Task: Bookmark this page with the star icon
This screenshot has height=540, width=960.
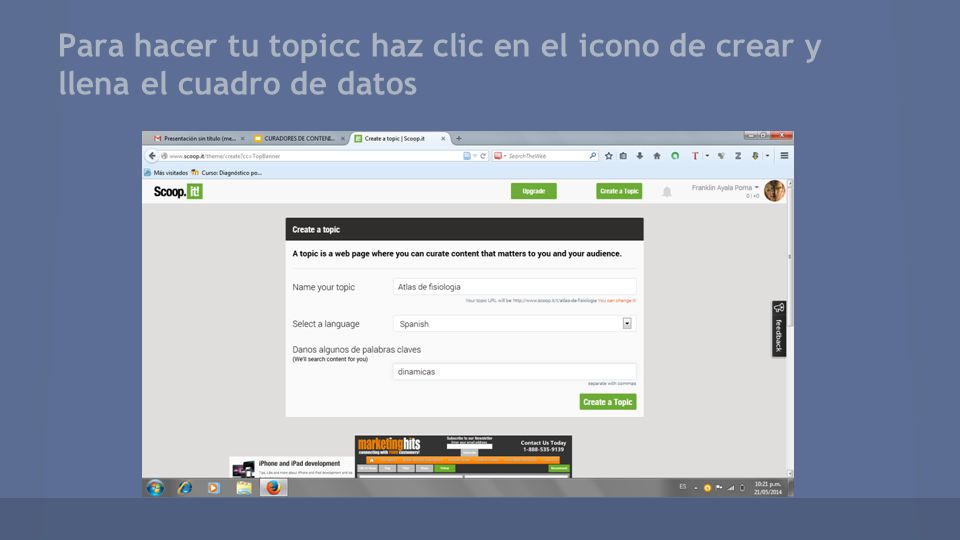Action: pyautogui.click(x=609, y=156)
